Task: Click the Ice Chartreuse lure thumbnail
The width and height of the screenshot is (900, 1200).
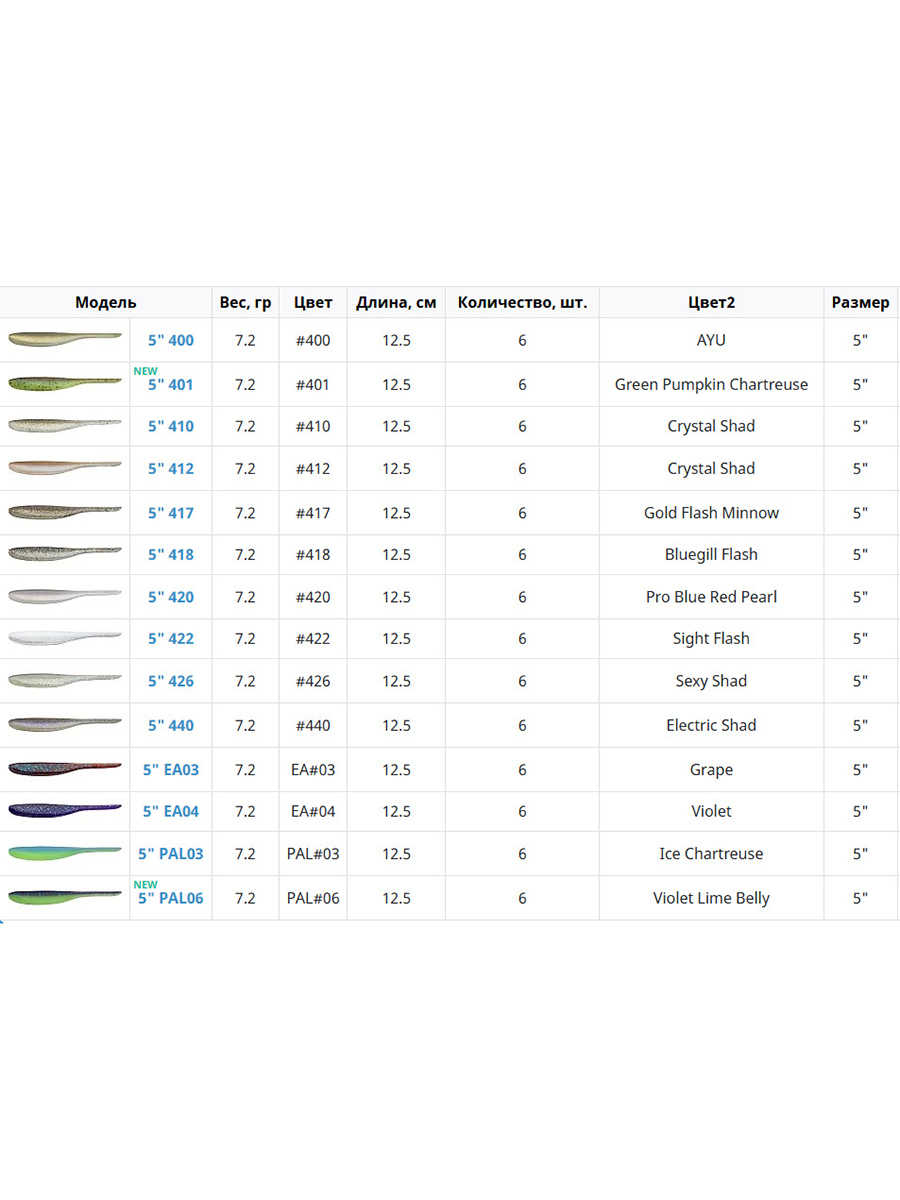Action: point(65,853)
